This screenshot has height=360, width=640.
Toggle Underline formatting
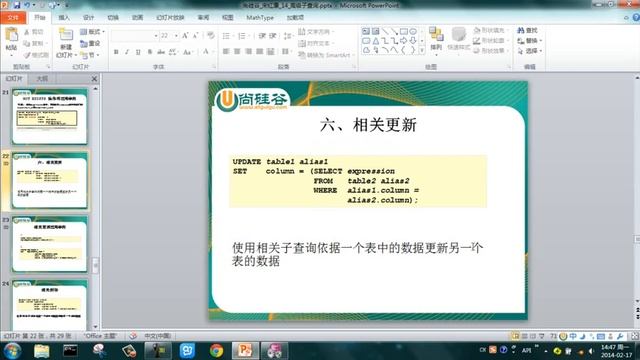138,52
